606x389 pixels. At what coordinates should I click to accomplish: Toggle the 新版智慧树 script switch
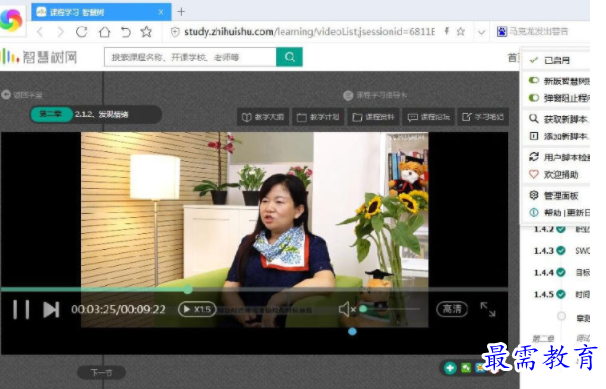[534, 80]
